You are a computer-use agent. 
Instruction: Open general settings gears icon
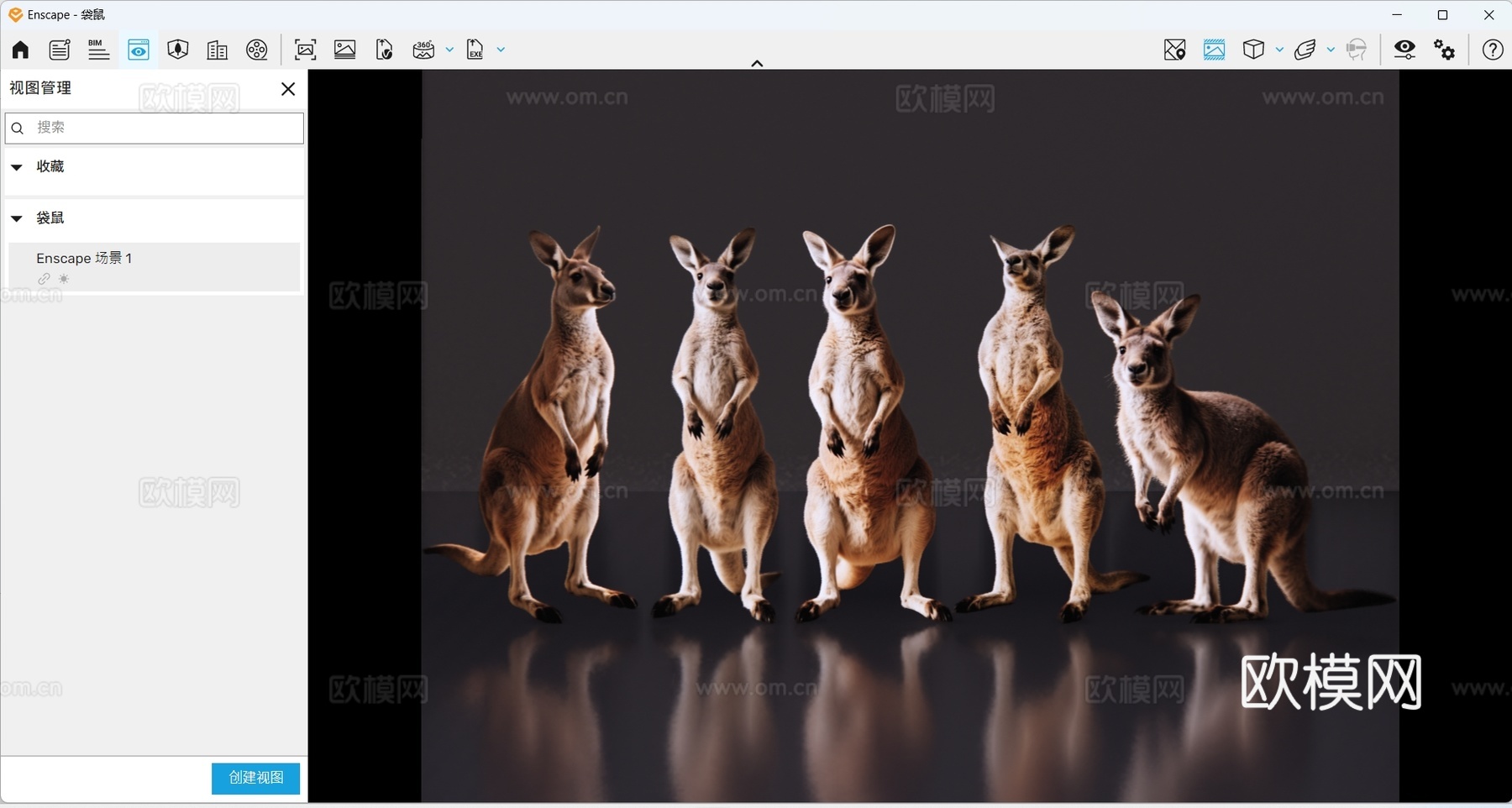click(x=1445, y=50)
